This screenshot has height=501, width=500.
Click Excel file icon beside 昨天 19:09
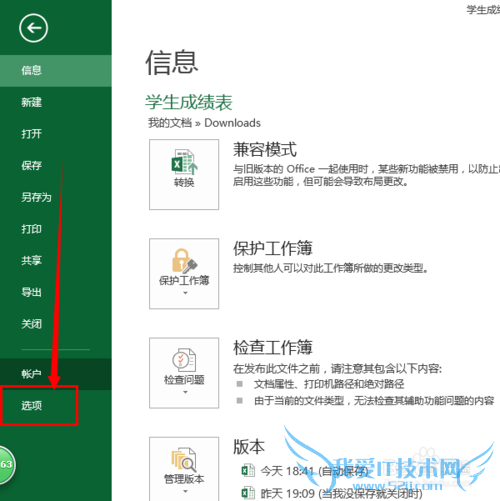248,493
